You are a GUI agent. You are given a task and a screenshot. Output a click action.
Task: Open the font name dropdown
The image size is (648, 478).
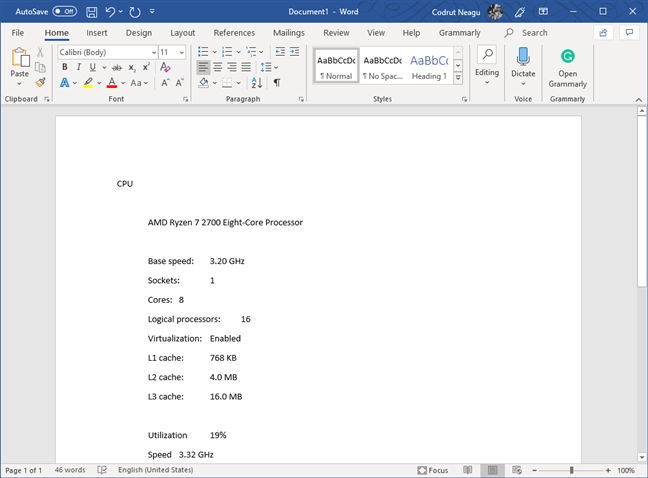tap(154, 52)
